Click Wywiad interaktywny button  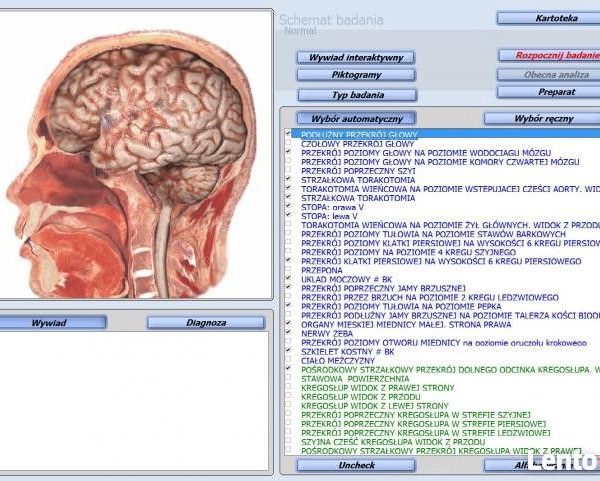356,57
